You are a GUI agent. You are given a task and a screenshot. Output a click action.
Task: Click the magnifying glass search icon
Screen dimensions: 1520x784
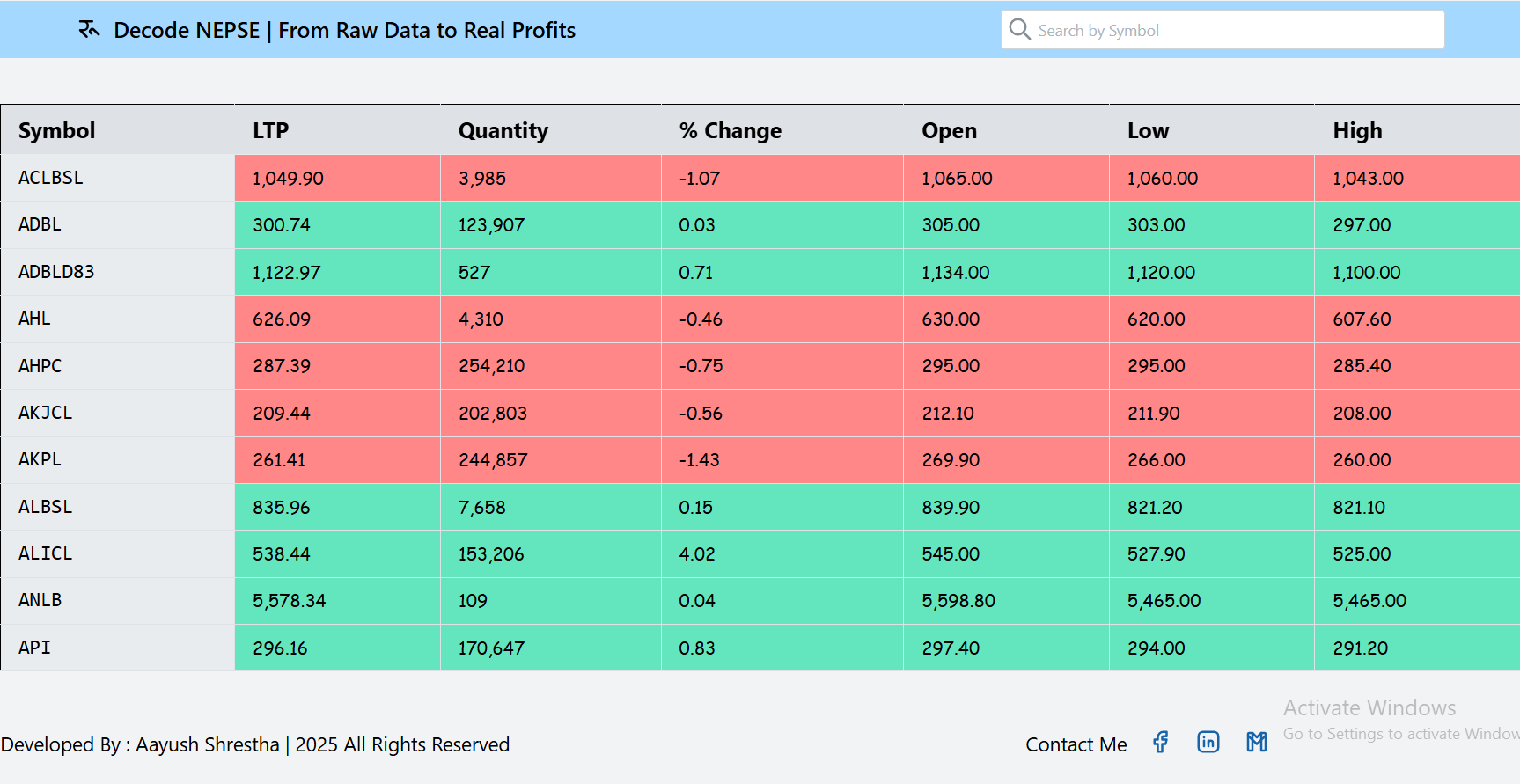[1019, 30]
